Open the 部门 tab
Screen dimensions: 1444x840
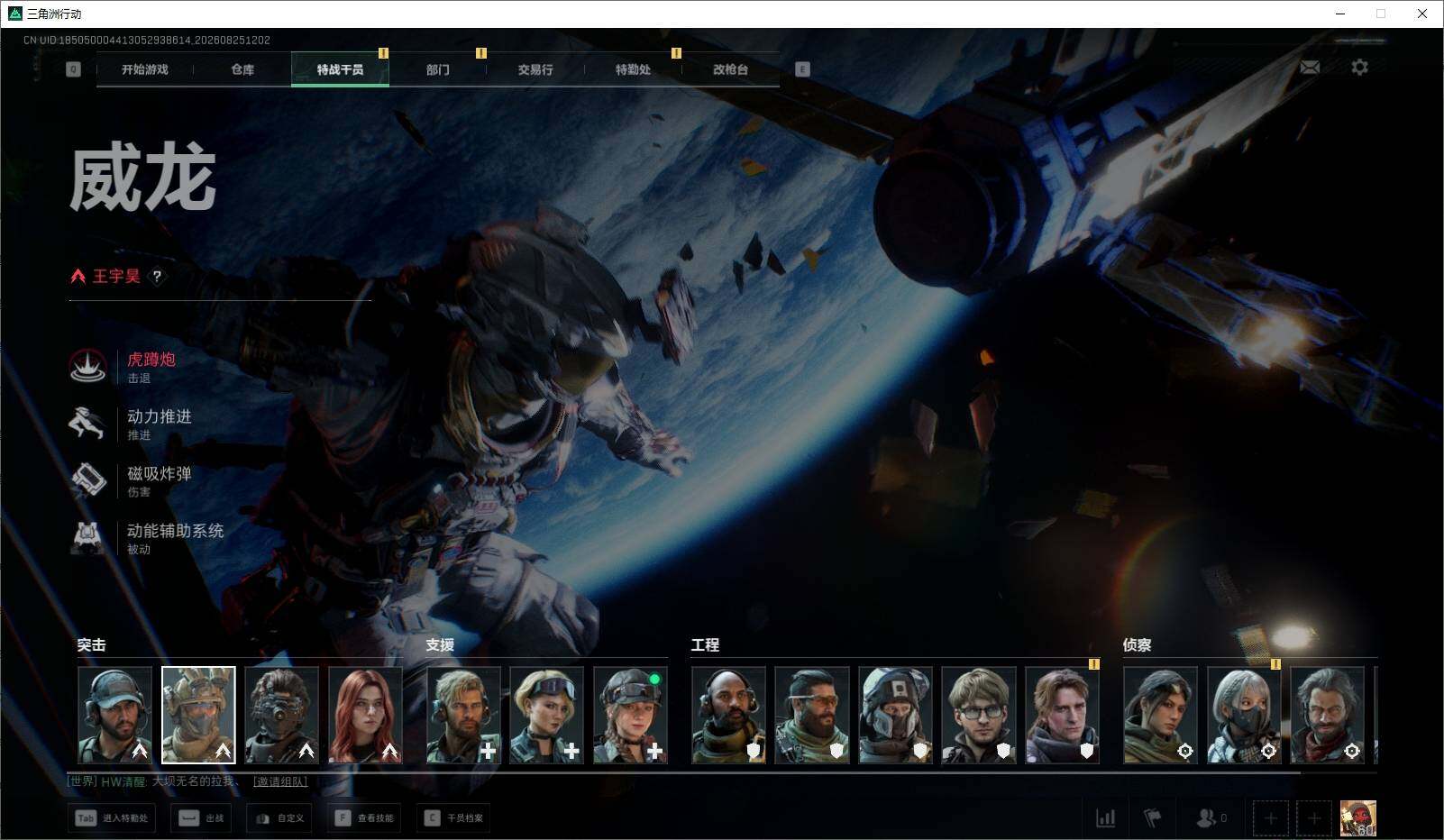point(438,69)
